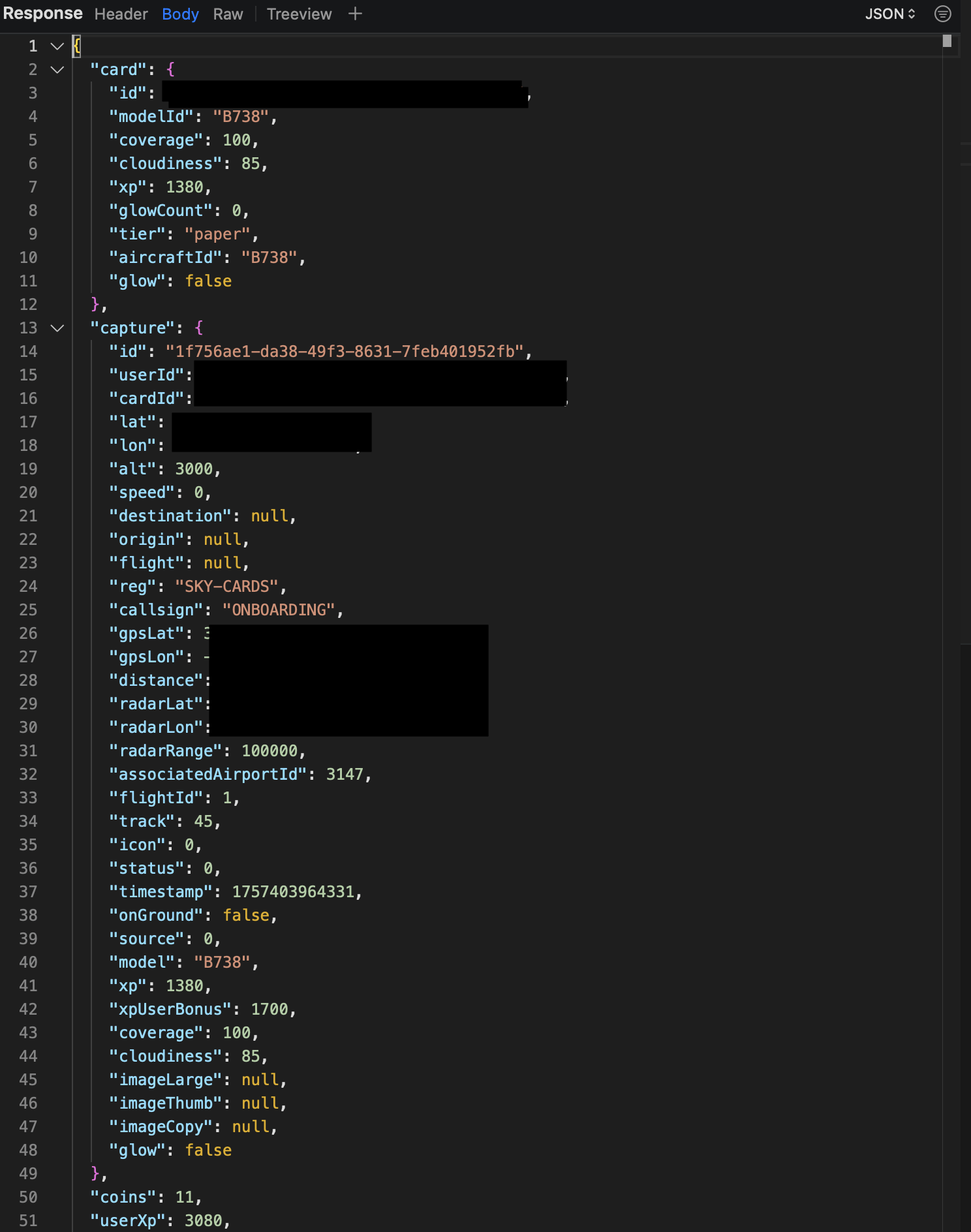
Task: Click the "onGround" value false
Action: (x=246, y=916)
